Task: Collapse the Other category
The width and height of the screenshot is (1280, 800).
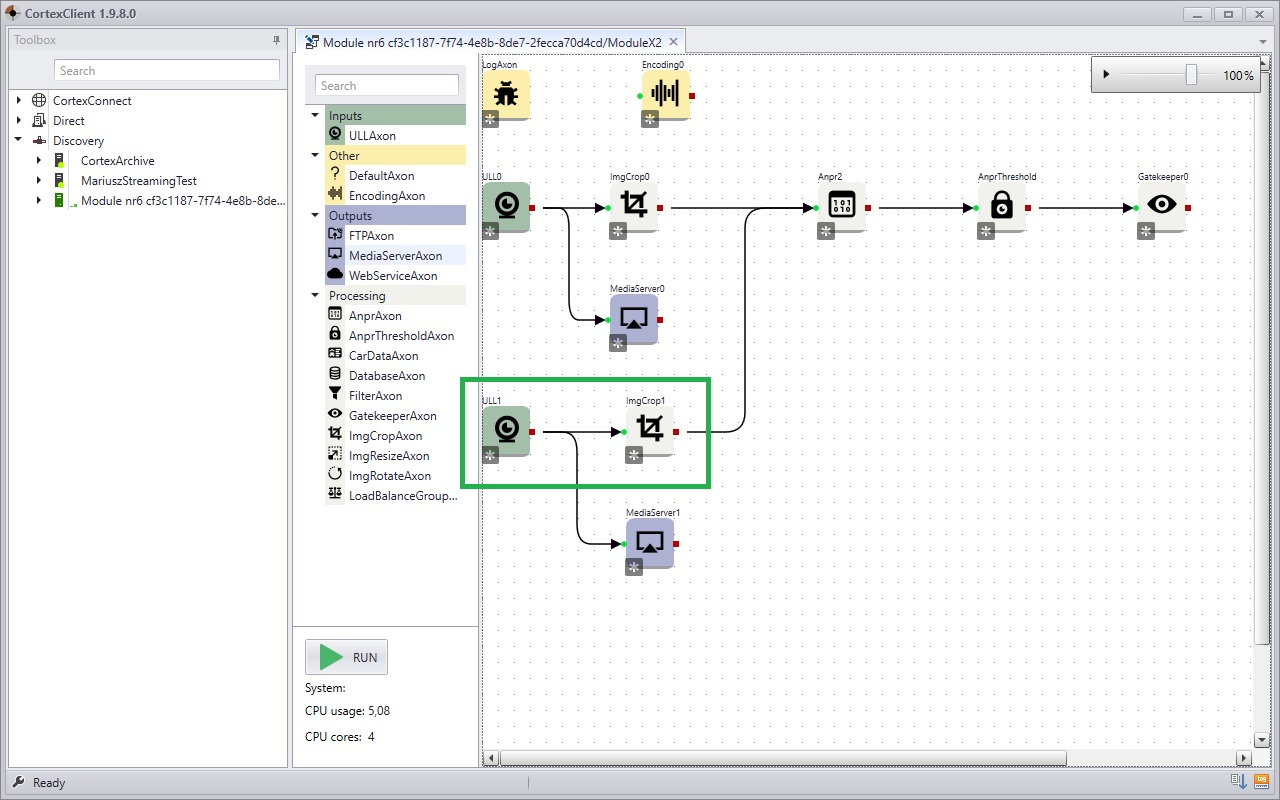Action: pos(315,156)
